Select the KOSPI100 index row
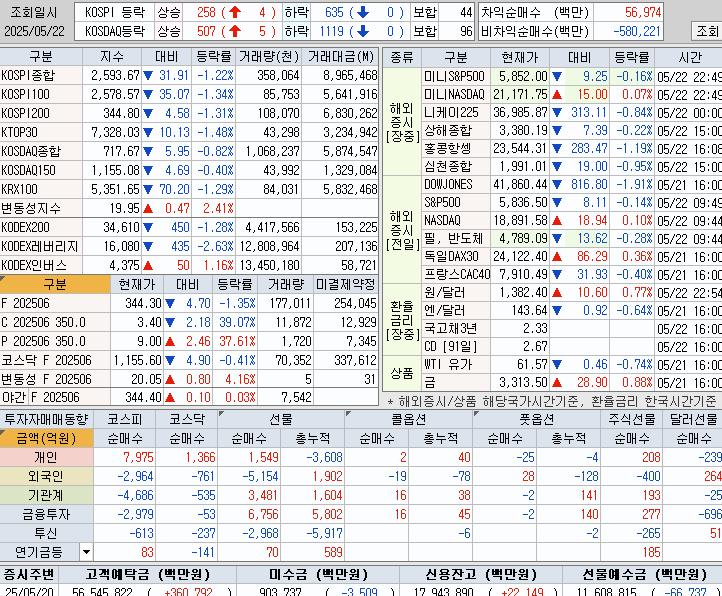Viewport: 722px width, 596px height. (x=189, y=94)
